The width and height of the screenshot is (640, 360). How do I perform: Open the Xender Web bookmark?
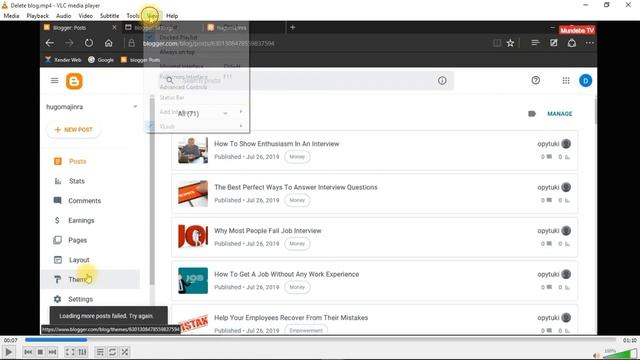click(63, 60)
